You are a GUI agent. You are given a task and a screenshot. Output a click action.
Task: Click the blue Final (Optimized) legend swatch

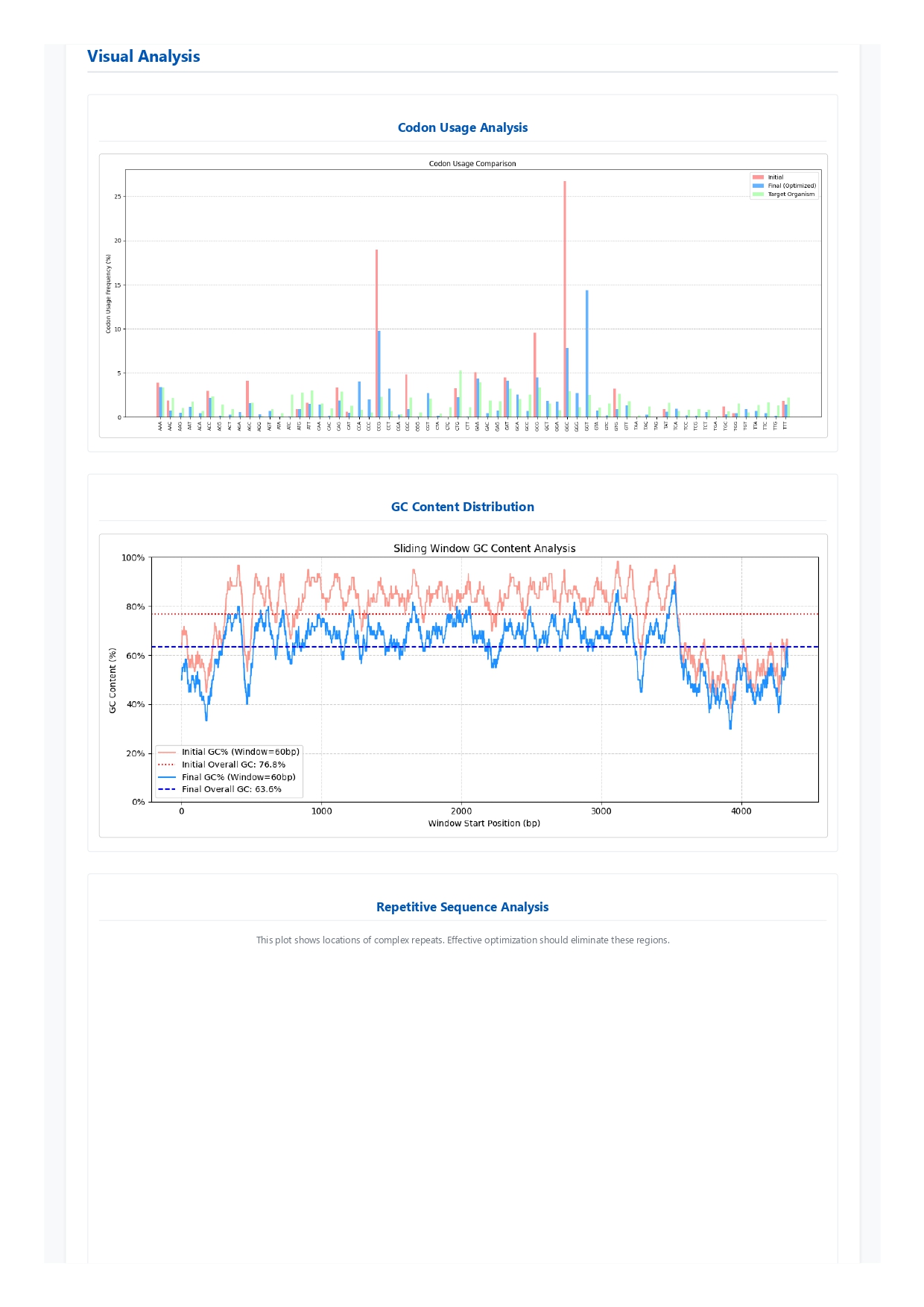pos(758,186)
